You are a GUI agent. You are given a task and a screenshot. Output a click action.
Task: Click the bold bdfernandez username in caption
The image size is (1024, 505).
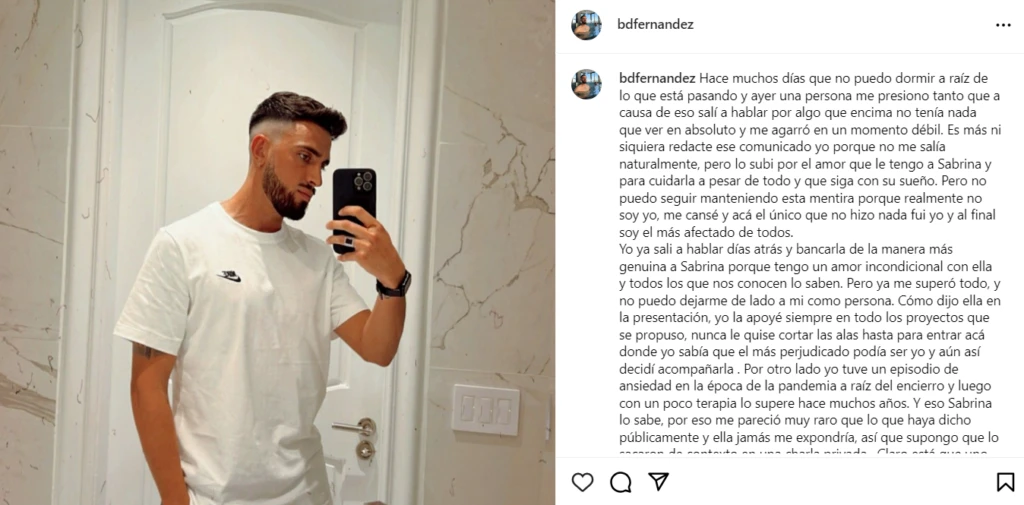click(657, 78)
